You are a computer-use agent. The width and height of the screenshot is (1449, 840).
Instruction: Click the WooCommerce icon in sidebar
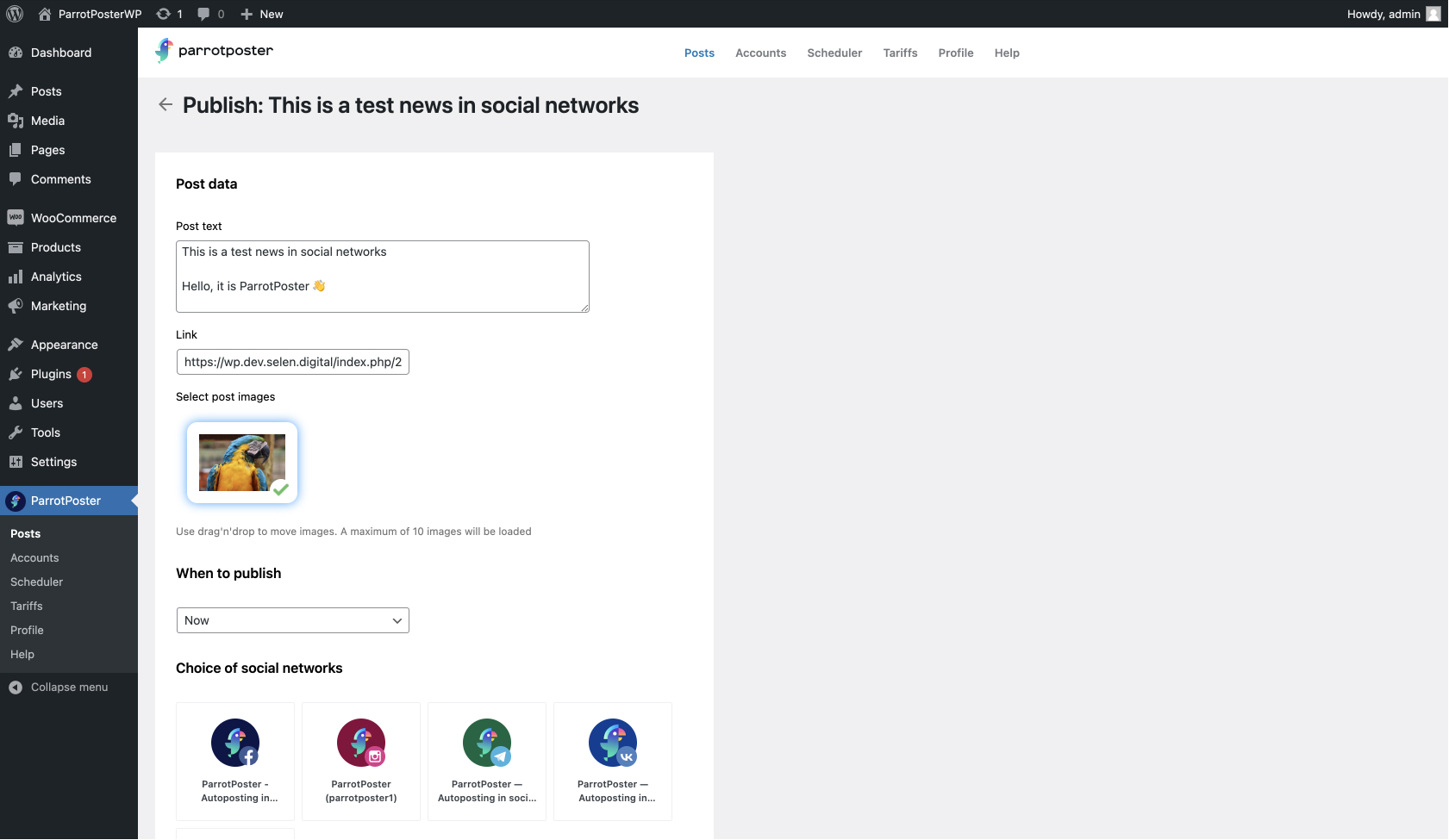click(x=16, y=218)
